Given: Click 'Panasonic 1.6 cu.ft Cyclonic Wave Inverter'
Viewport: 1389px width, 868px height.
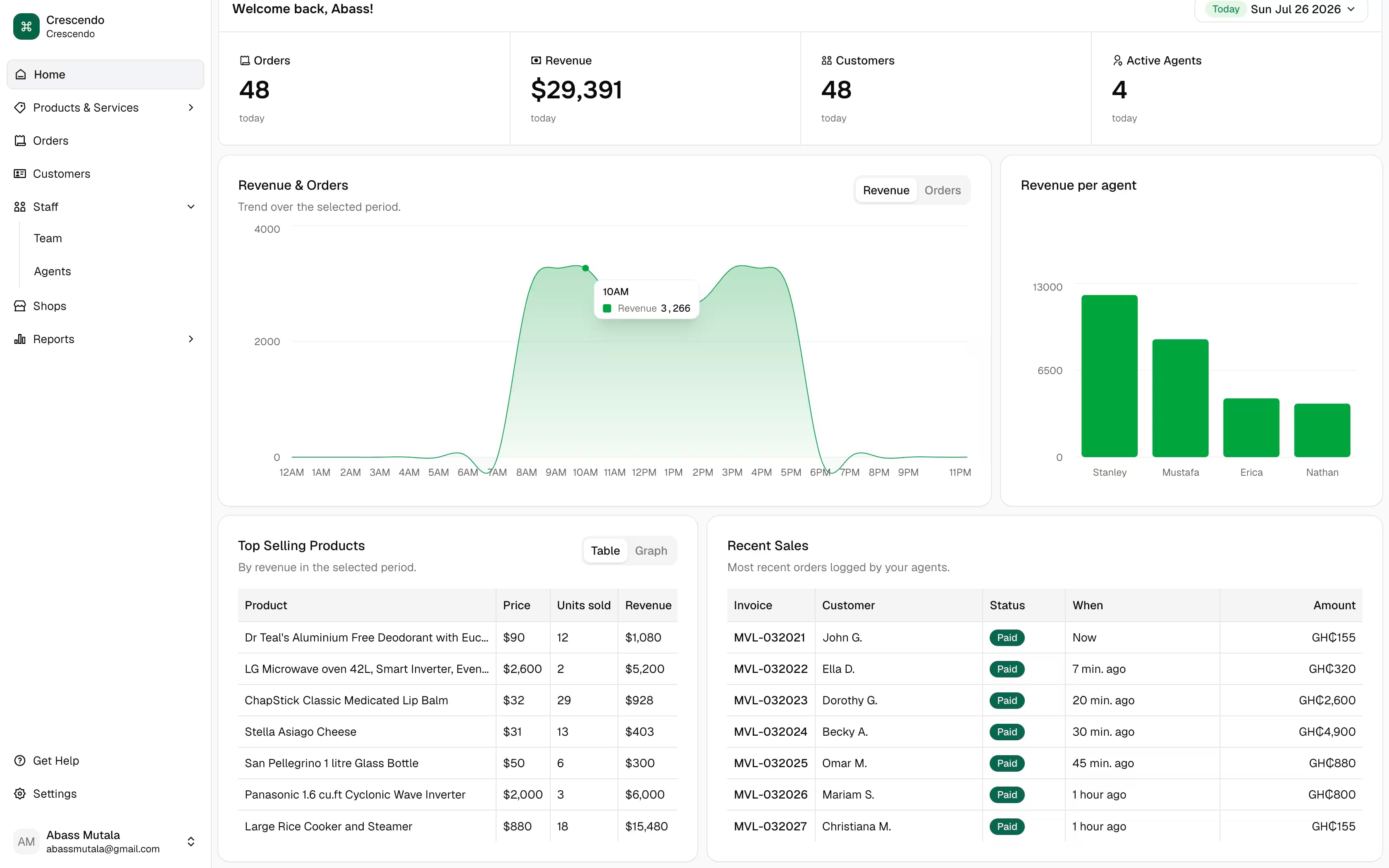Looking at the screenshot, I should [355, 794].
